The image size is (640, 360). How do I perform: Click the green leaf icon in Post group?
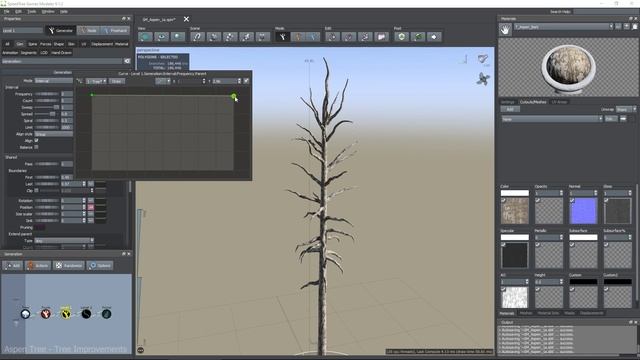[418, 37]
